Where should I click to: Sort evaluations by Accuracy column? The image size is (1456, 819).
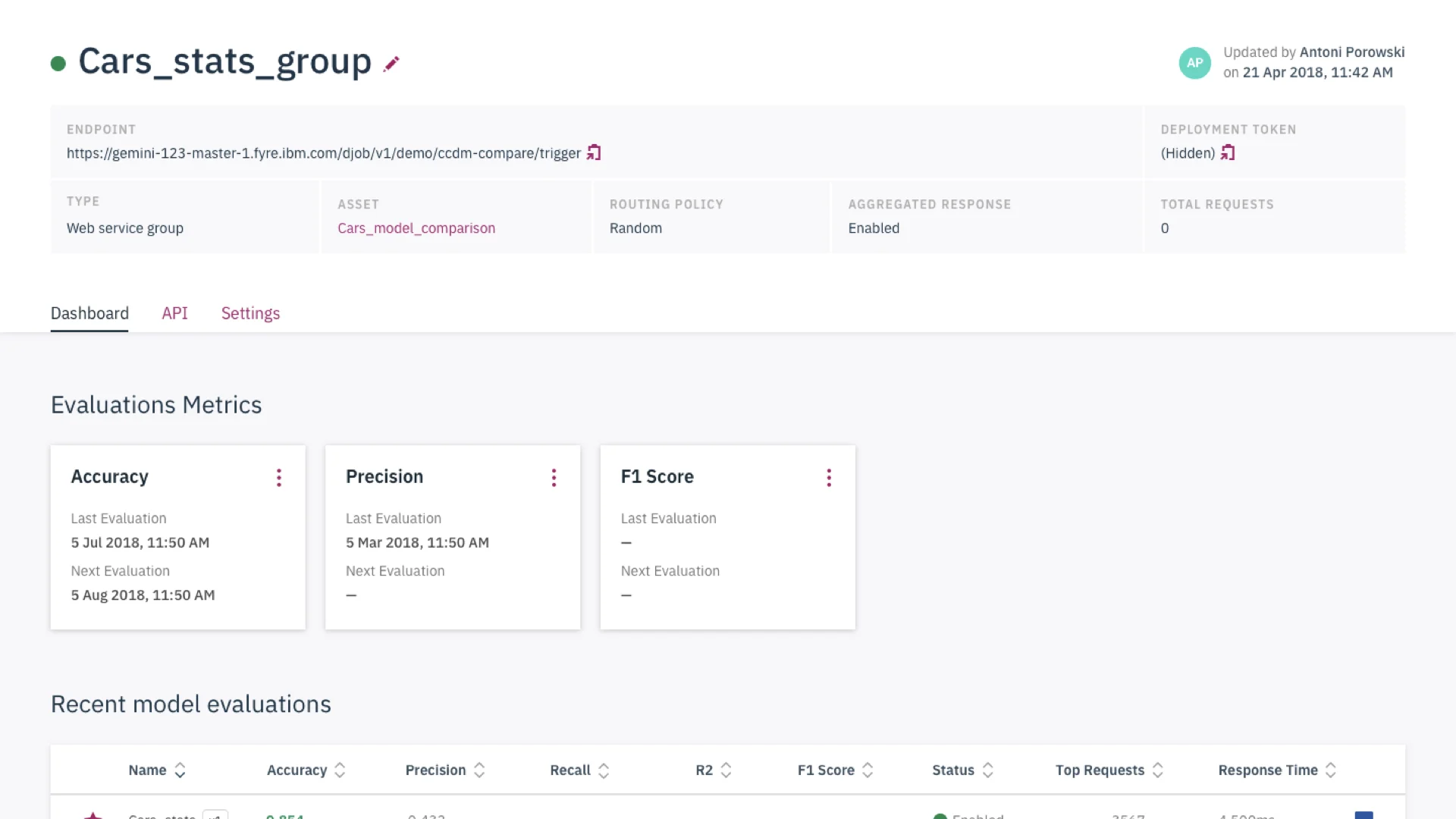340,770
